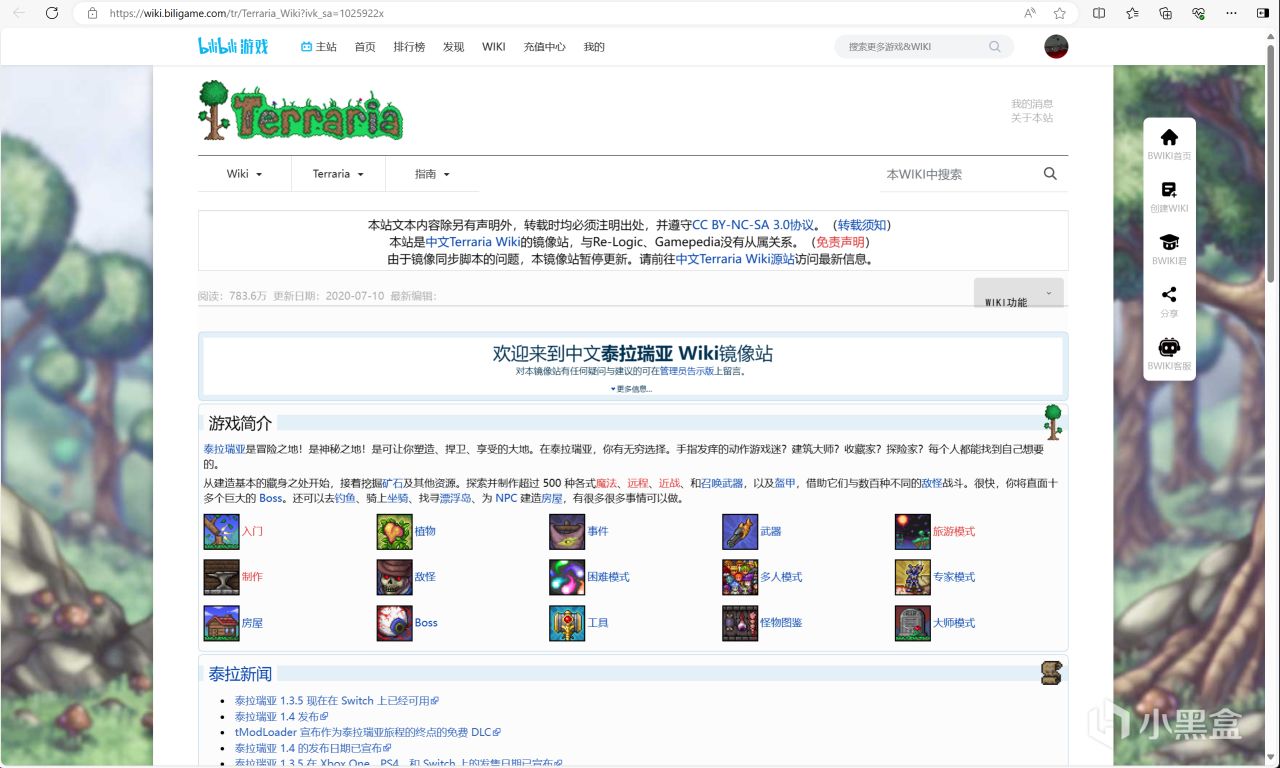
Task: Click the bilibili 游戏 logo
Action: pyautogui.click(x=233, y=46)
